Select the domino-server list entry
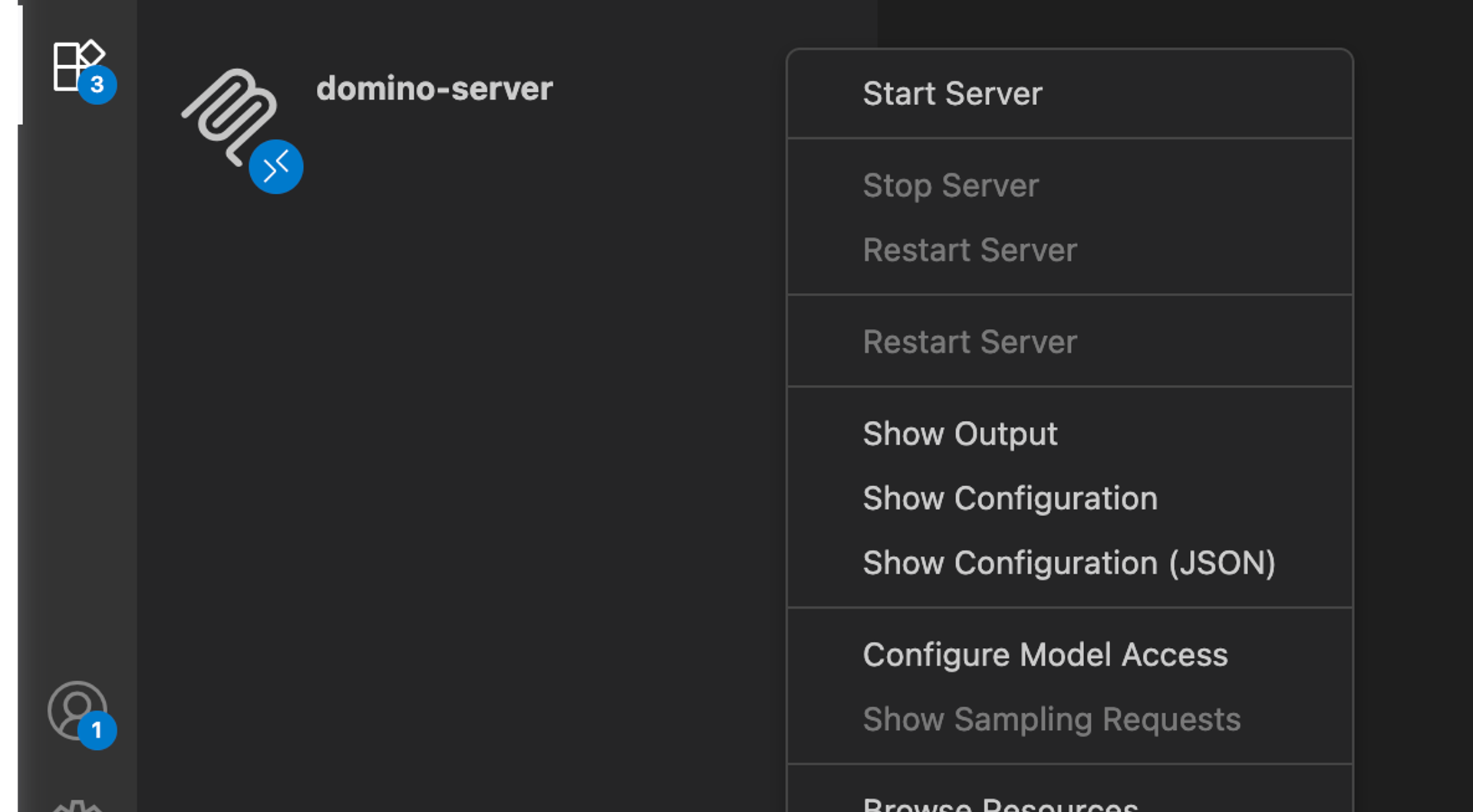This screenshot has width=1473, height=812. (434, 89)
